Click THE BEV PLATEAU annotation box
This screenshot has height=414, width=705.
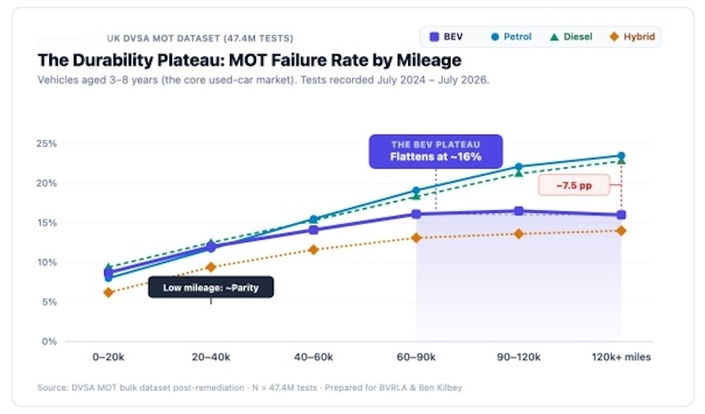tap(436, 151)
